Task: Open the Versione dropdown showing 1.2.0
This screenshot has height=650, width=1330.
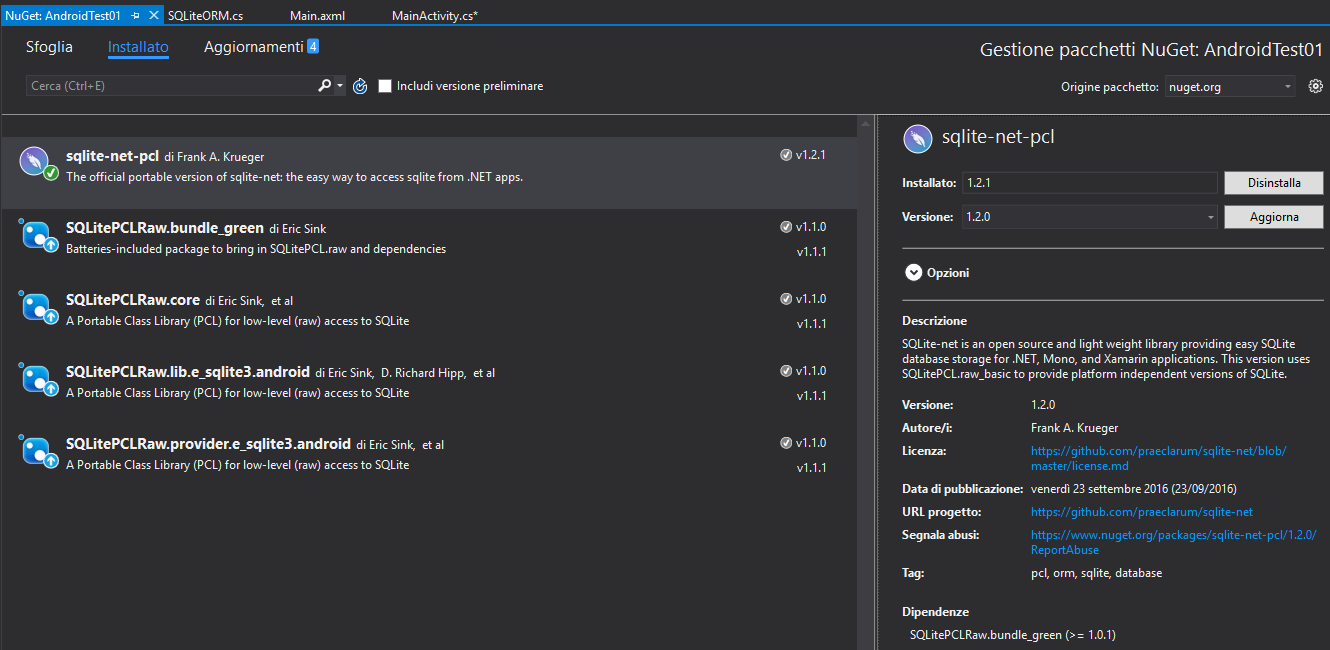Action: 1089,217
